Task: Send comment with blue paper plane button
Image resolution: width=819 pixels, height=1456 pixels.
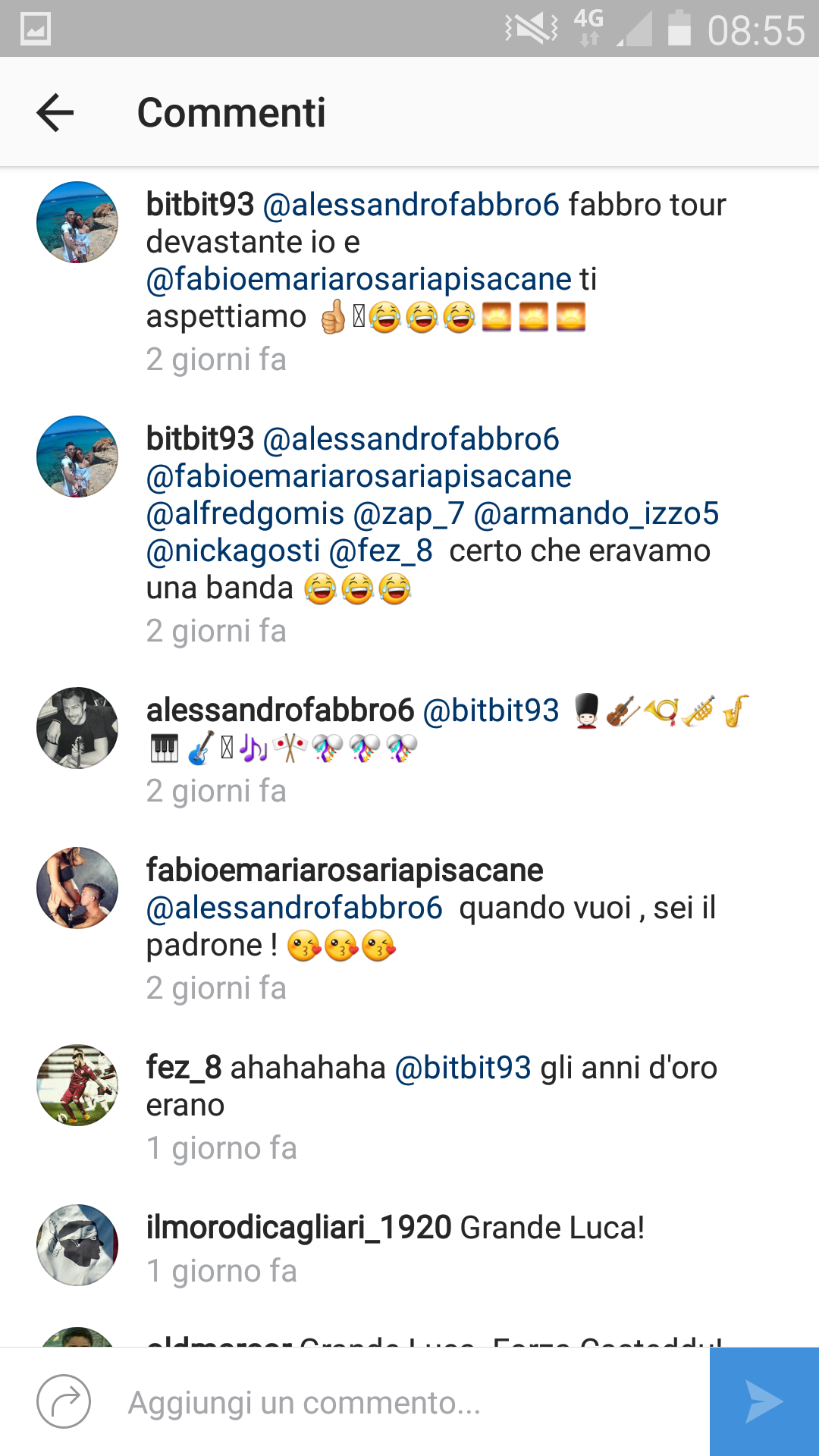Action: pos(764,1401)
